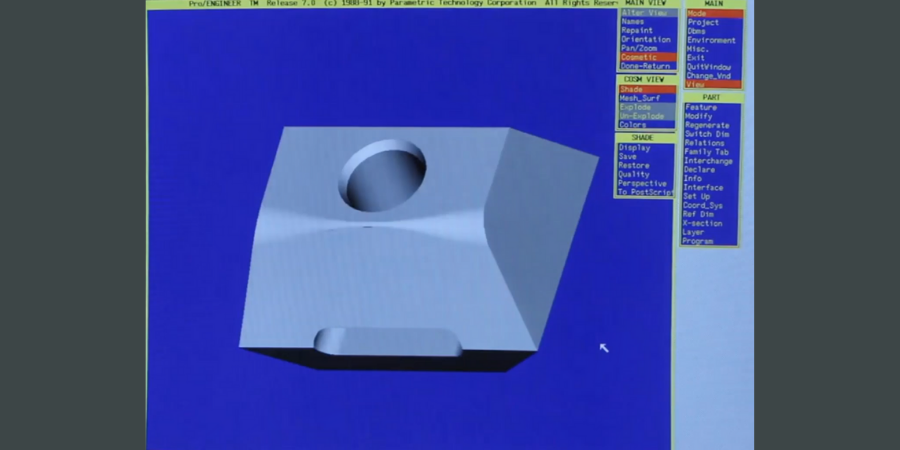
Task: Open Colors in the Cosm View menu
Action: tap(633, 125)
